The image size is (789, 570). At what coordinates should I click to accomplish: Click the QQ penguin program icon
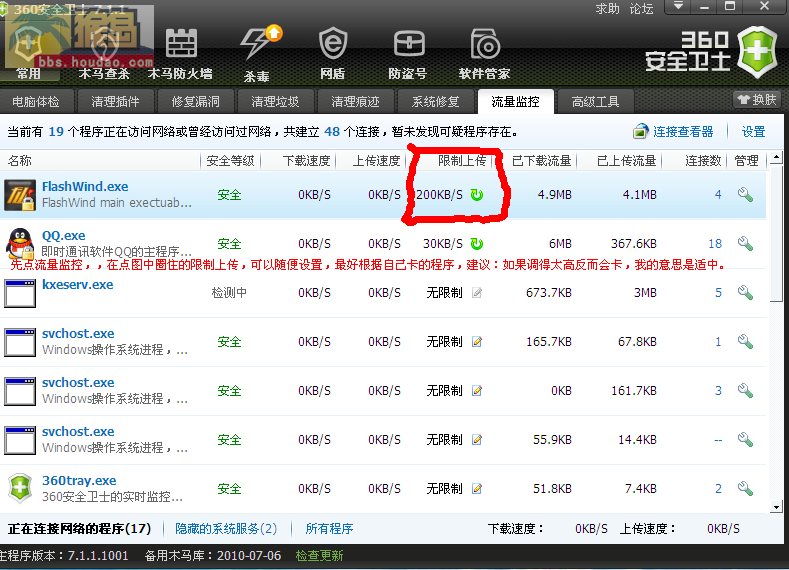20,243
